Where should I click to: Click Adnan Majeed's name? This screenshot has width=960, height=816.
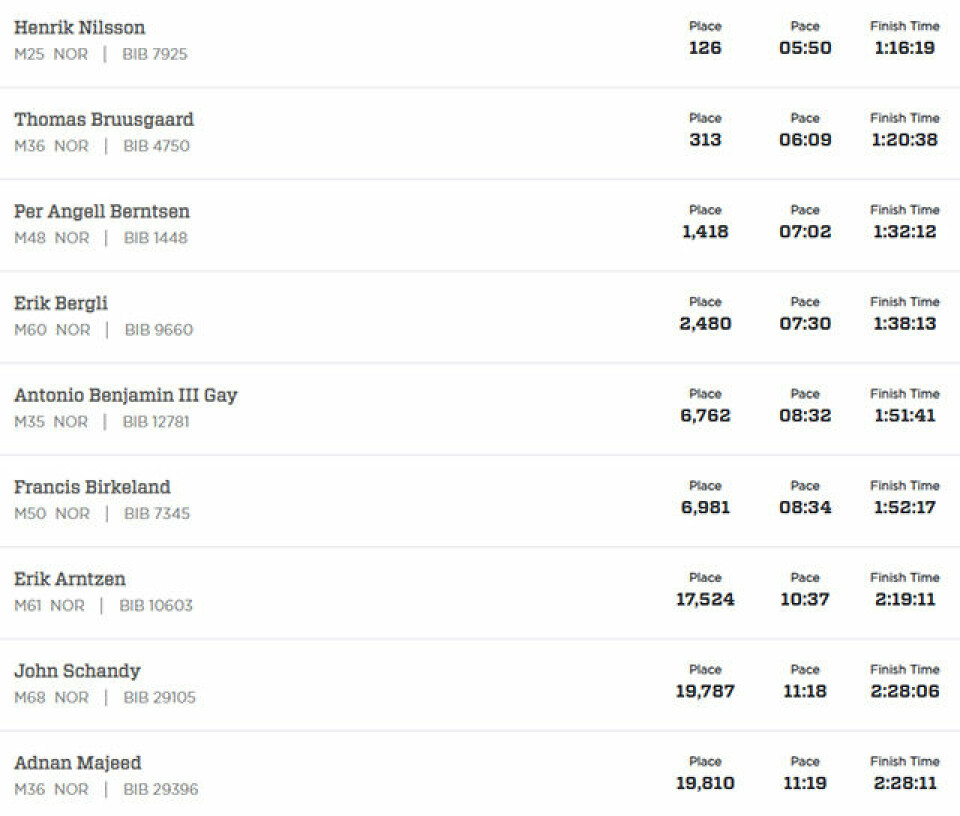[78, 763]
